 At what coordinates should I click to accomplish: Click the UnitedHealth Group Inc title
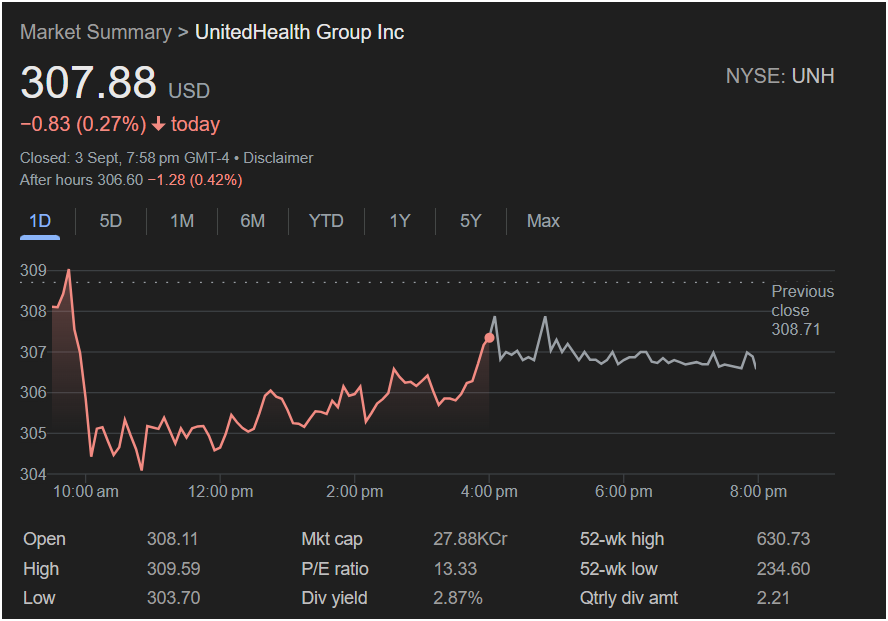coord(300,32)
